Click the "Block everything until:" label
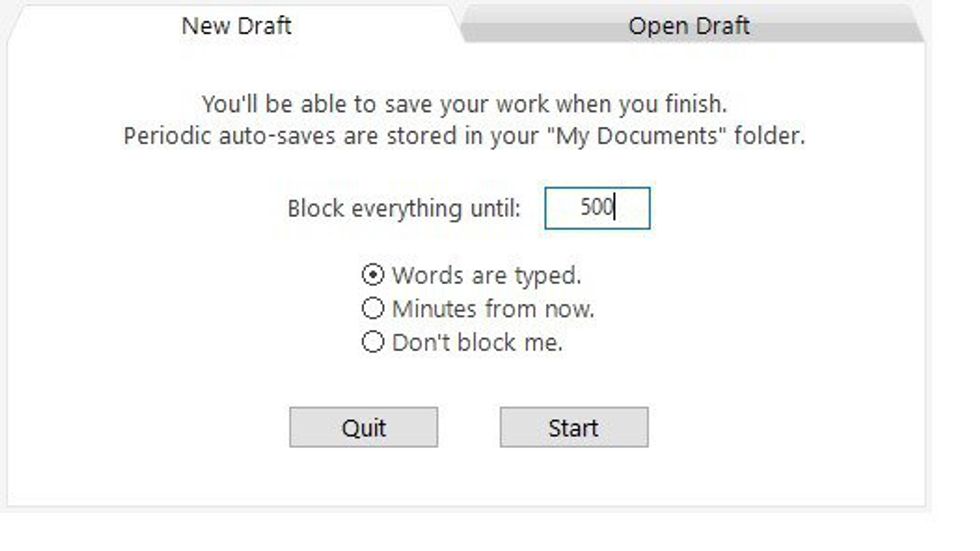Viewport: 980px width, 551px height. click(404, 209)
